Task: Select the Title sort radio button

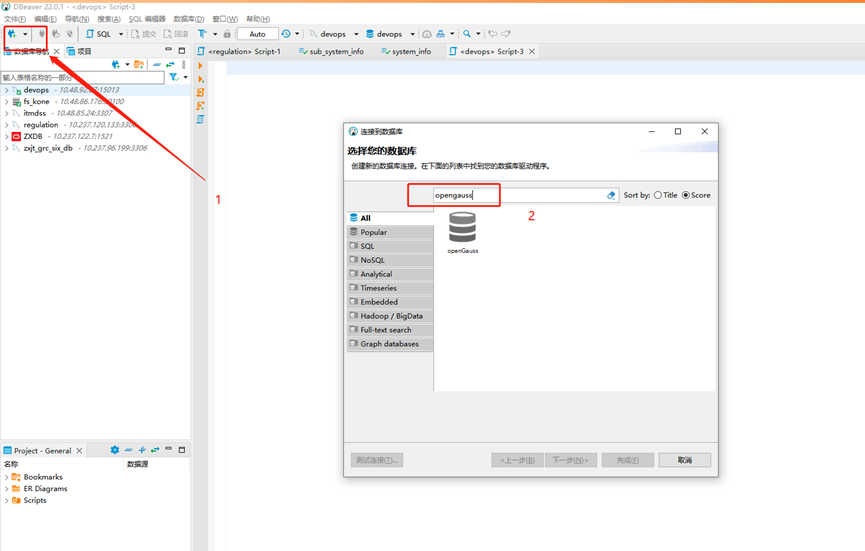Action: pyautogui.click(x=658, y=195)
